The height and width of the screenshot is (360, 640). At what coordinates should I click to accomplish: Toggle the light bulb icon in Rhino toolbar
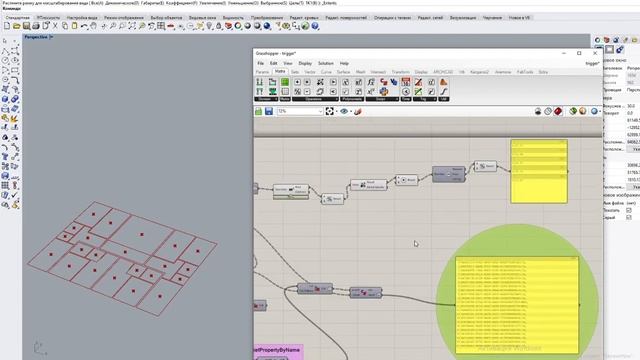point(209,26)
